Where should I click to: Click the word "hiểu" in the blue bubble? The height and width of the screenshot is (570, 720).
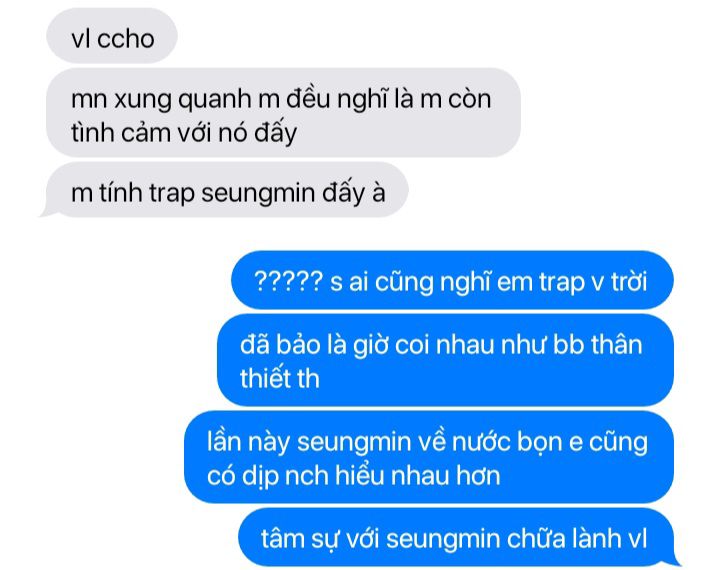tap(359, 474)
